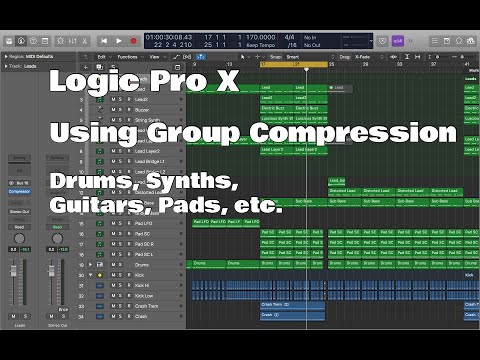
Task: Expand the Region: MIDI Defaults disclosure triangle
Action: coord(6,57)
